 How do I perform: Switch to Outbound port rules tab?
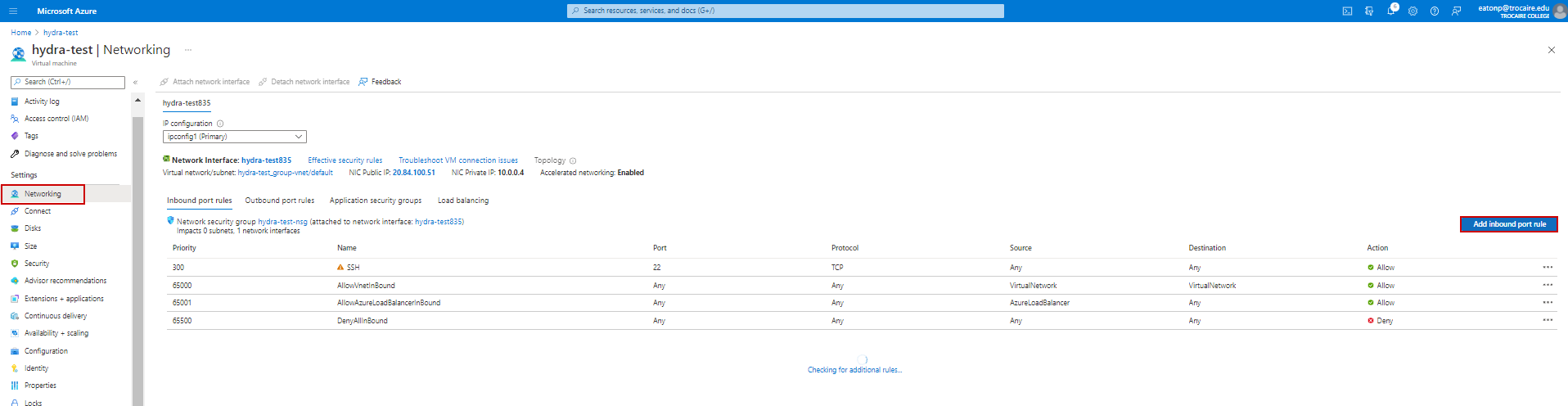tap(279, 201)
